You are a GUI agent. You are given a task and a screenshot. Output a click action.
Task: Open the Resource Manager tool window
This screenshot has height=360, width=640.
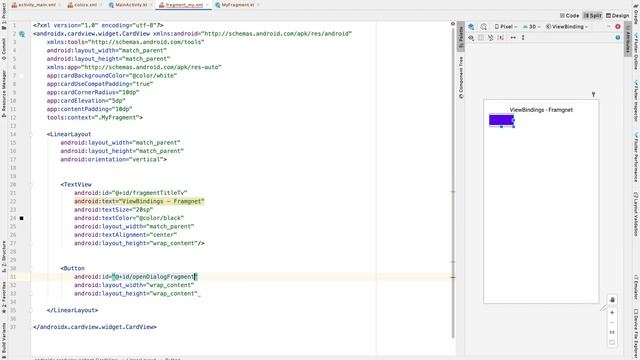(x=4, y=94)
